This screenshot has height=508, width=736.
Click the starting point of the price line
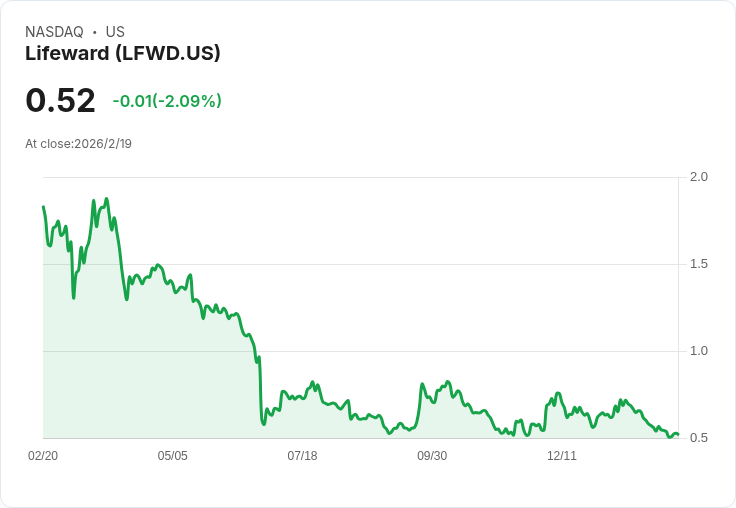coord(43,207)
